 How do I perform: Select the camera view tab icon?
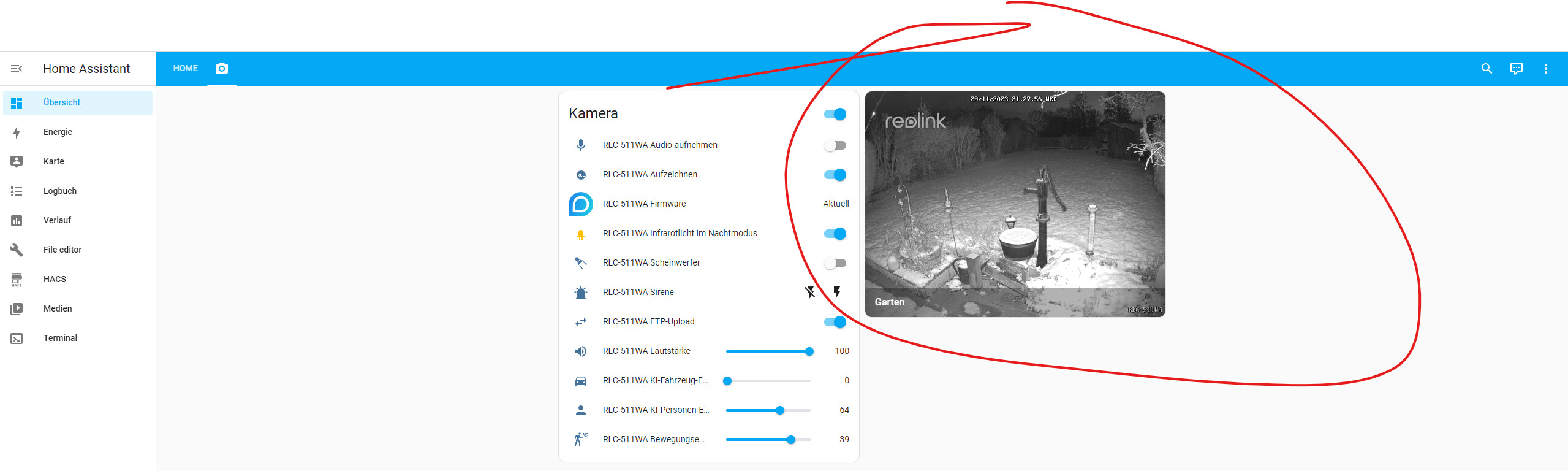222,68
